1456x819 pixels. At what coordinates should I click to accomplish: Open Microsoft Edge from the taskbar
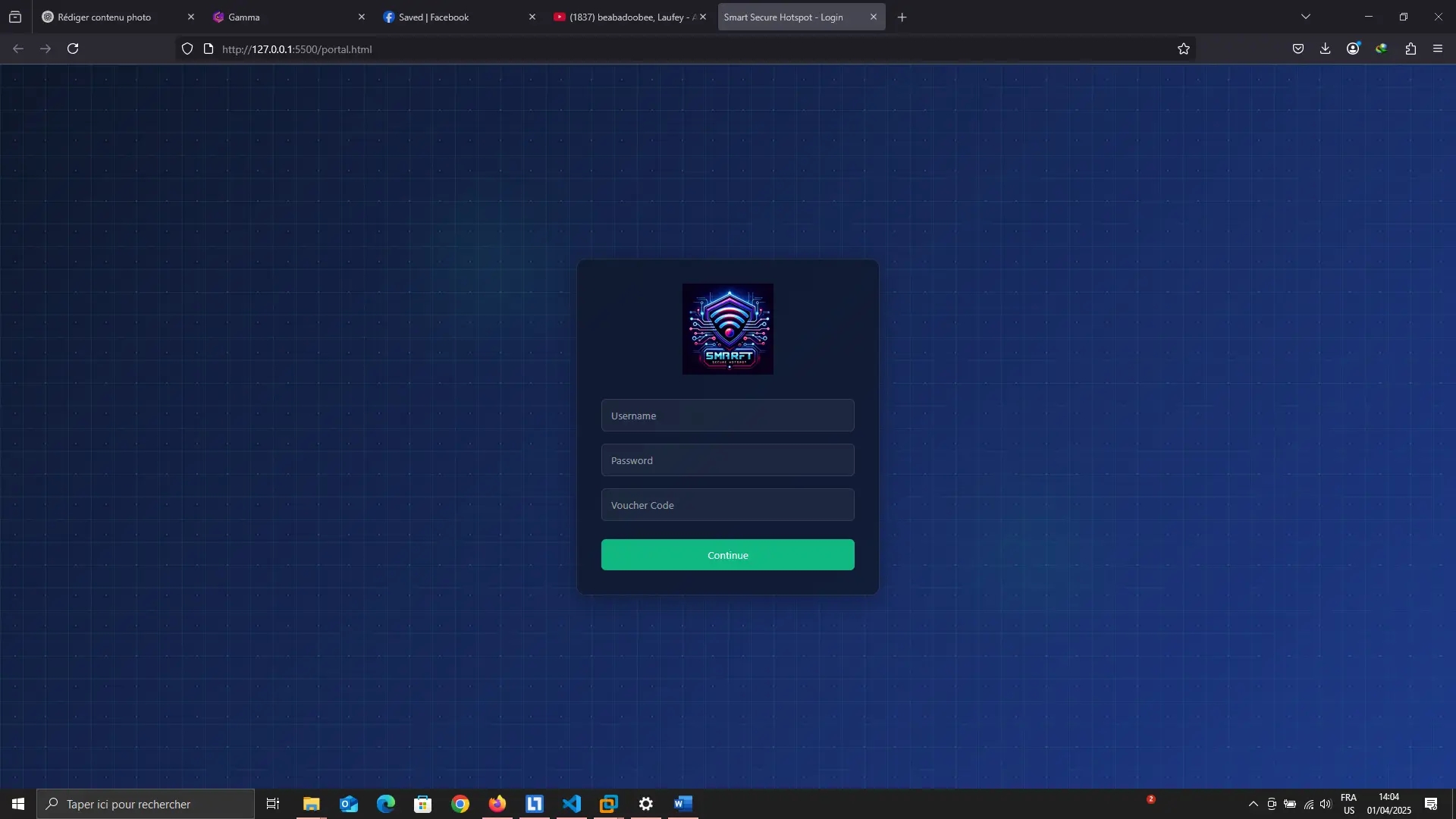386,804
